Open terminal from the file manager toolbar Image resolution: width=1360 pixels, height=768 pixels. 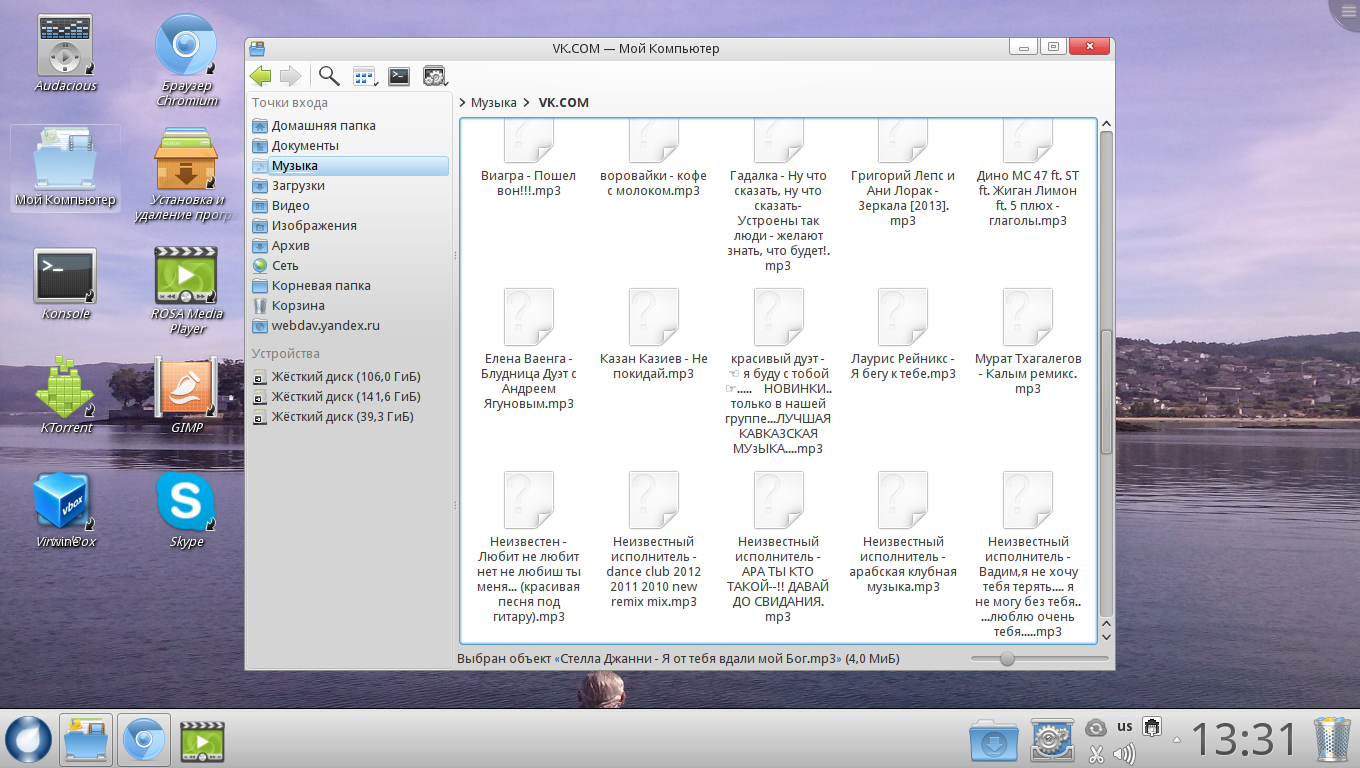point(399,76)
